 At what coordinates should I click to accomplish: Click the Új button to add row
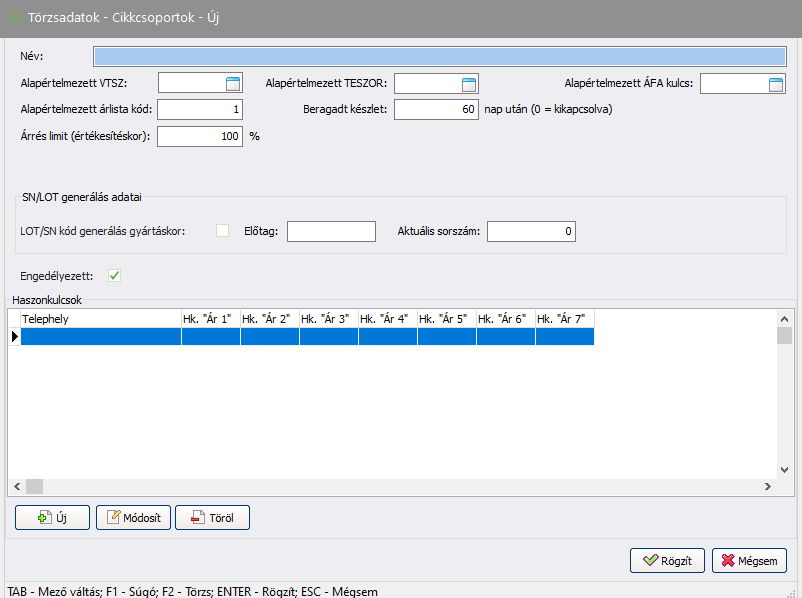click(52, 517)
